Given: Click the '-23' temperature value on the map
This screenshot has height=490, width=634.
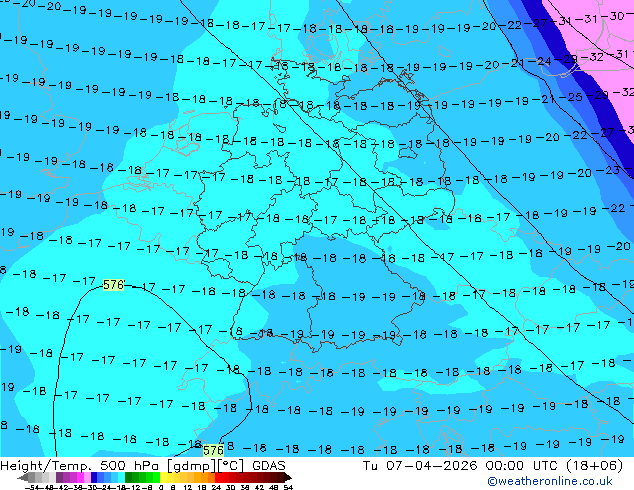Looking at the screenshot, I should (609, 170).
